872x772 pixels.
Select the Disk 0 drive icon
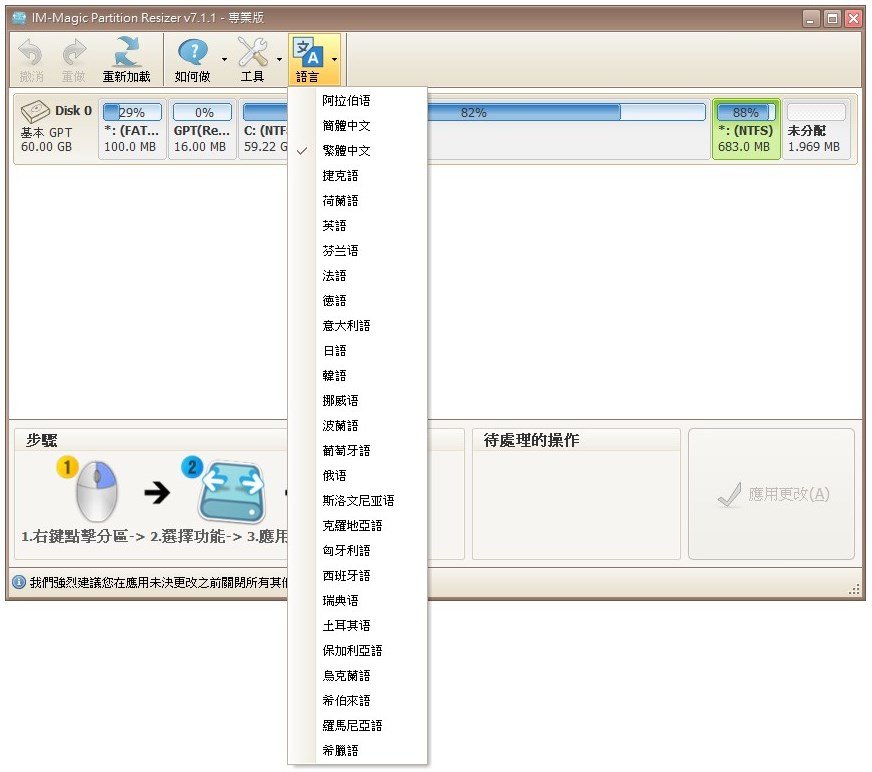point(35,111)
